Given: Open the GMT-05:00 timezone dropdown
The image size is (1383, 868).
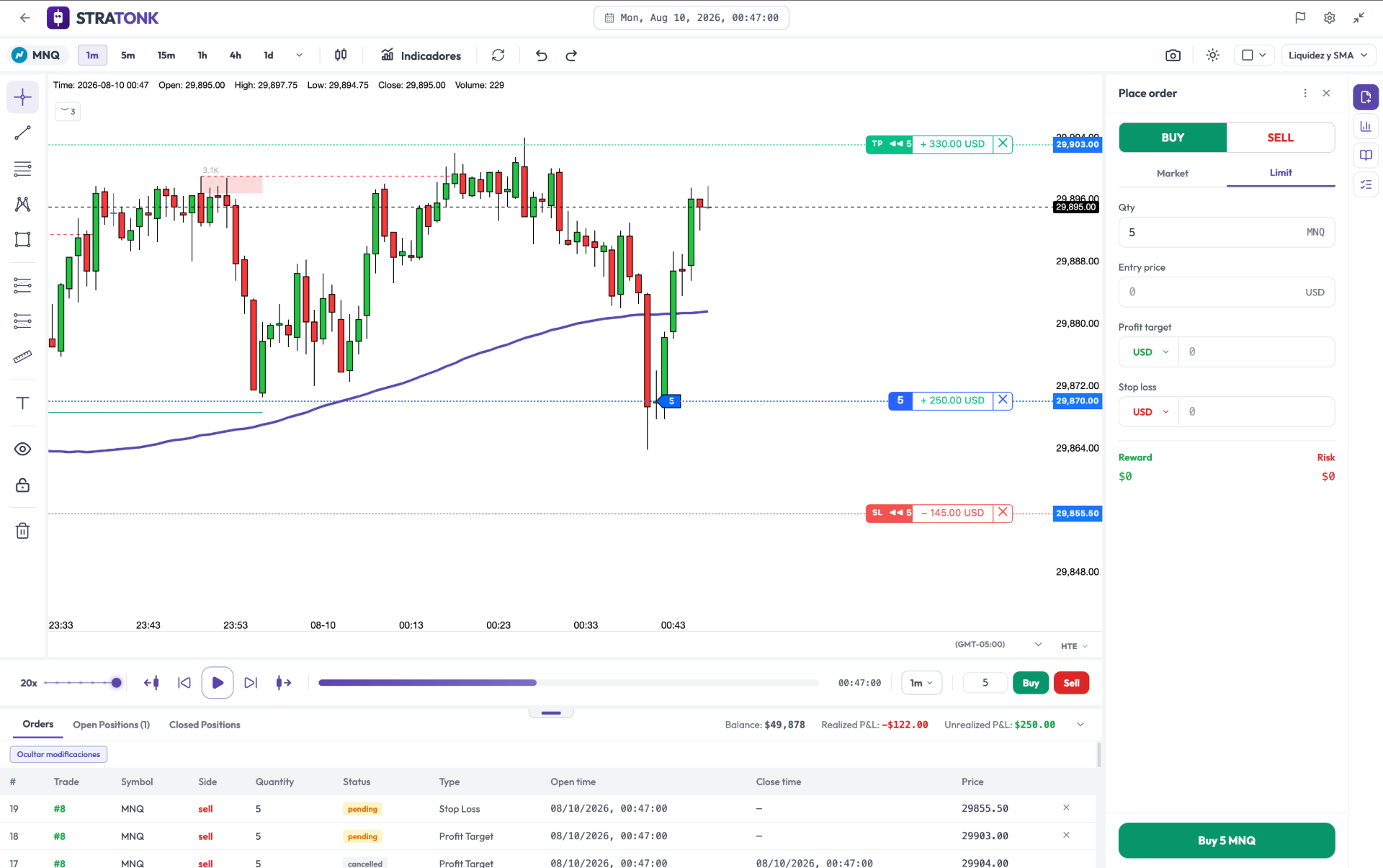Looking at the screenshot, I should pos(998,645).
